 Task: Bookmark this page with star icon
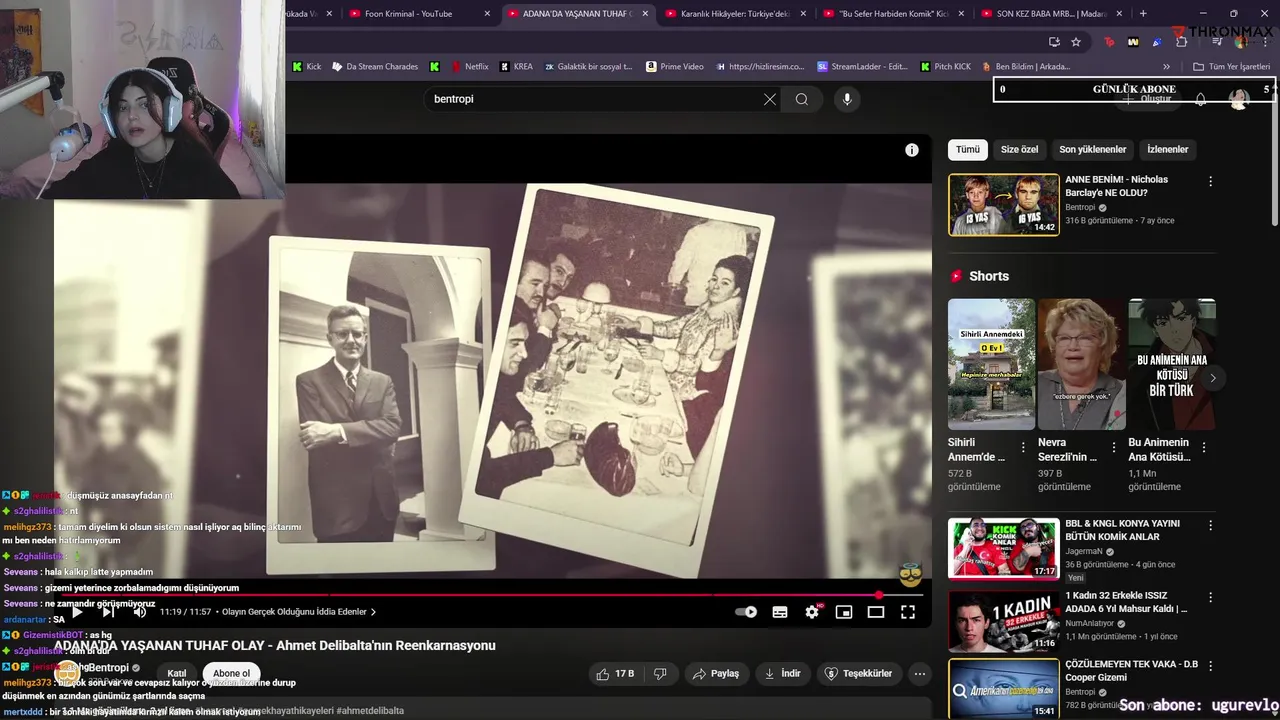(x=1076, y=42)
